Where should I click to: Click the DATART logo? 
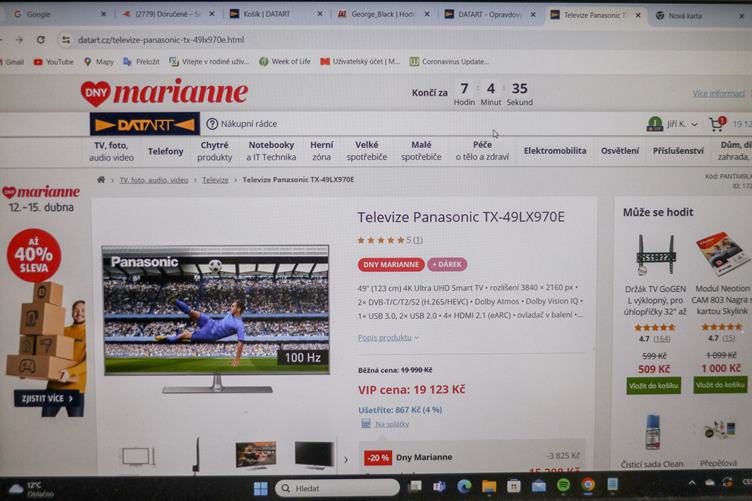144,125
